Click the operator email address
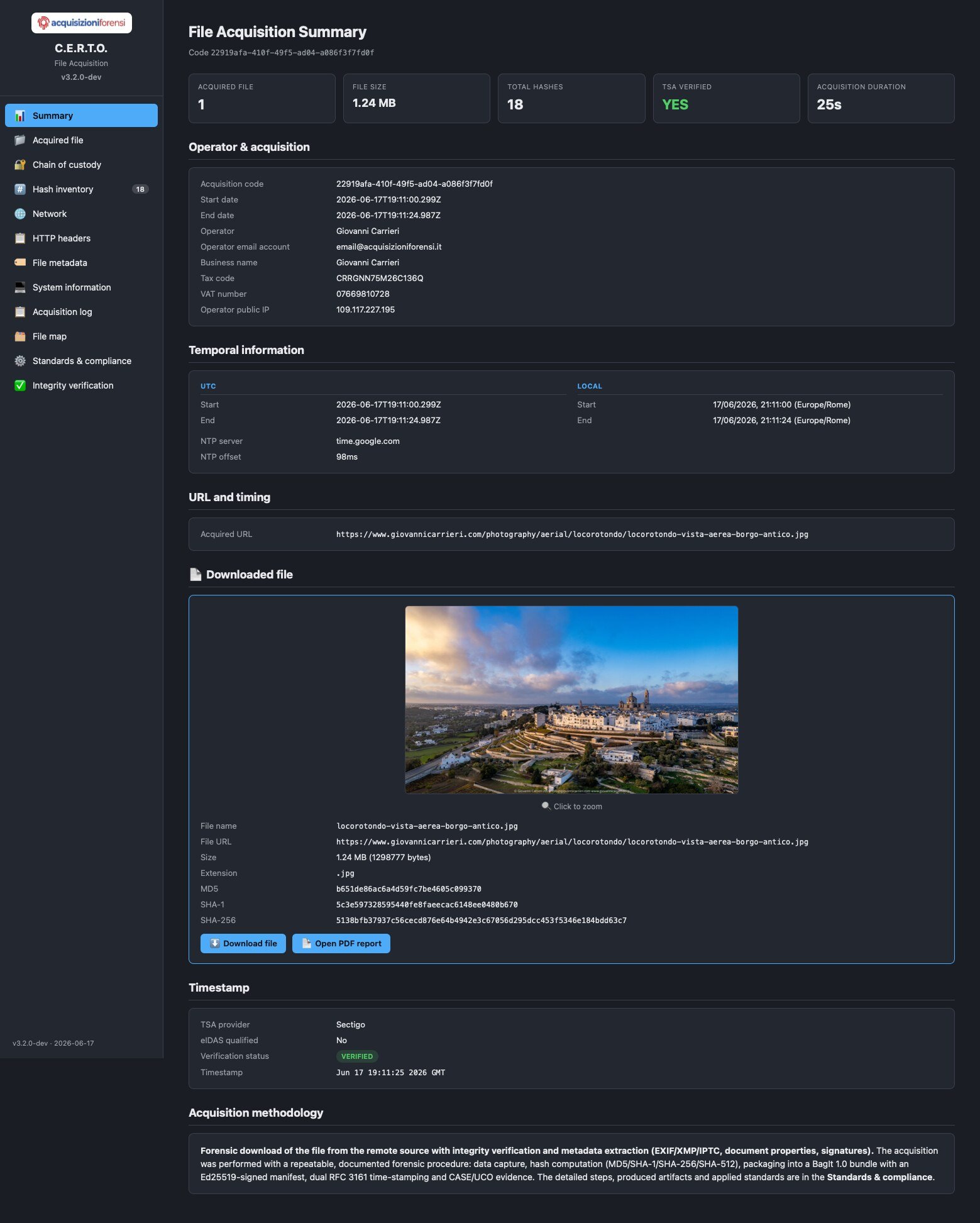The height and width of the screenshot is (1223, 980). [x=388, y=247]
